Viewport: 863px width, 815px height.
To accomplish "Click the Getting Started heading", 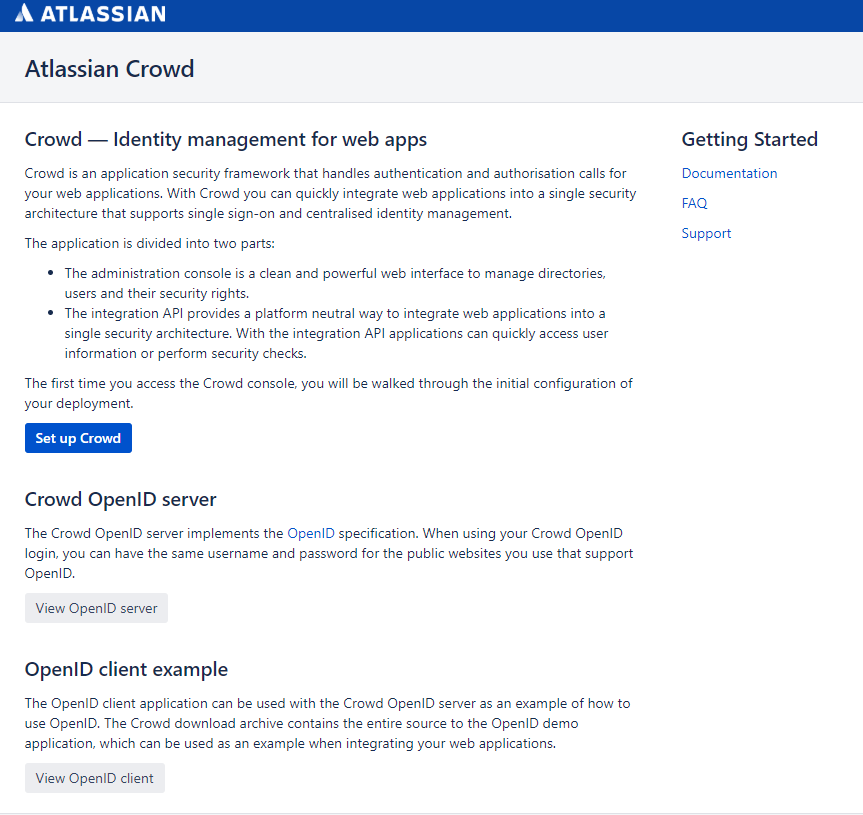I will click(x=750, y=139).
